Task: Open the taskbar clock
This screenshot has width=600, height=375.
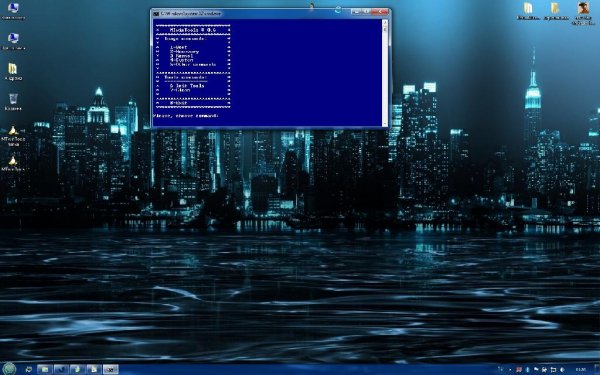Action: tap(580, 370)
